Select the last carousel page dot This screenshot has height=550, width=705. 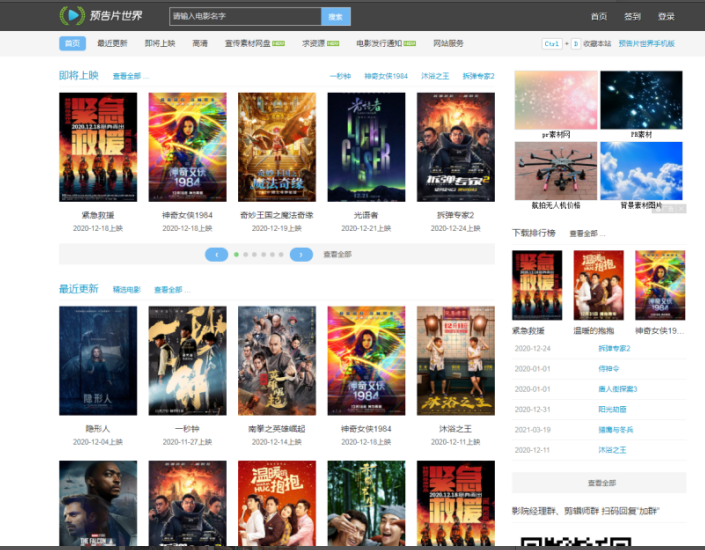(281, 255)
